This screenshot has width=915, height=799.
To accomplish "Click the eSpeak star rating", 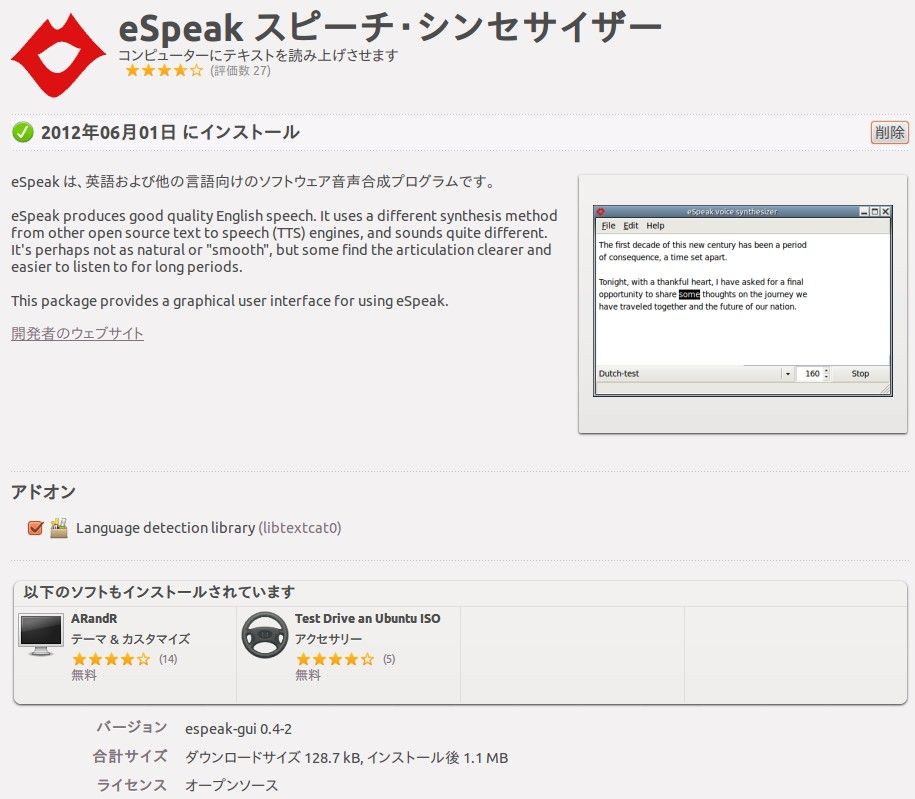I will click(164, 71).
